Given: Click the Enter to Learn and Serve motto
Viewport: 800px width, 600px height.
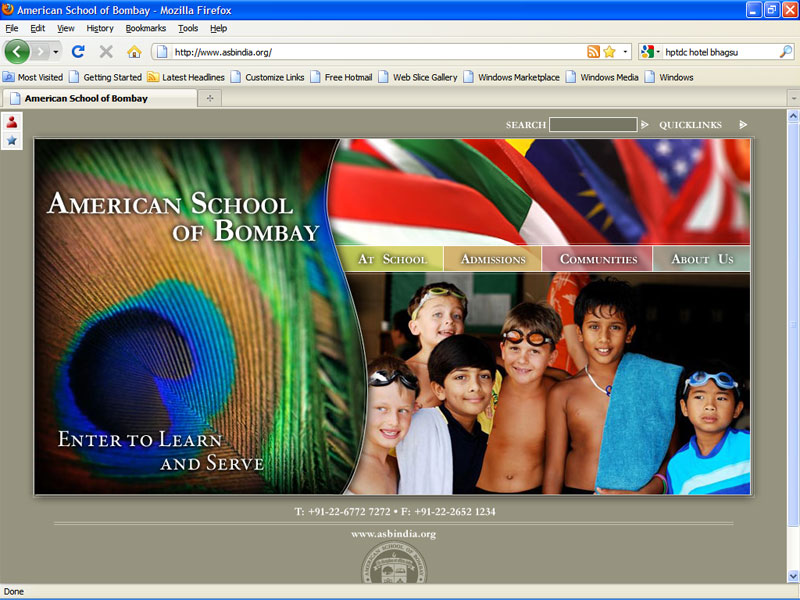Looking at the screenshot, I should [x=161, y=451].
